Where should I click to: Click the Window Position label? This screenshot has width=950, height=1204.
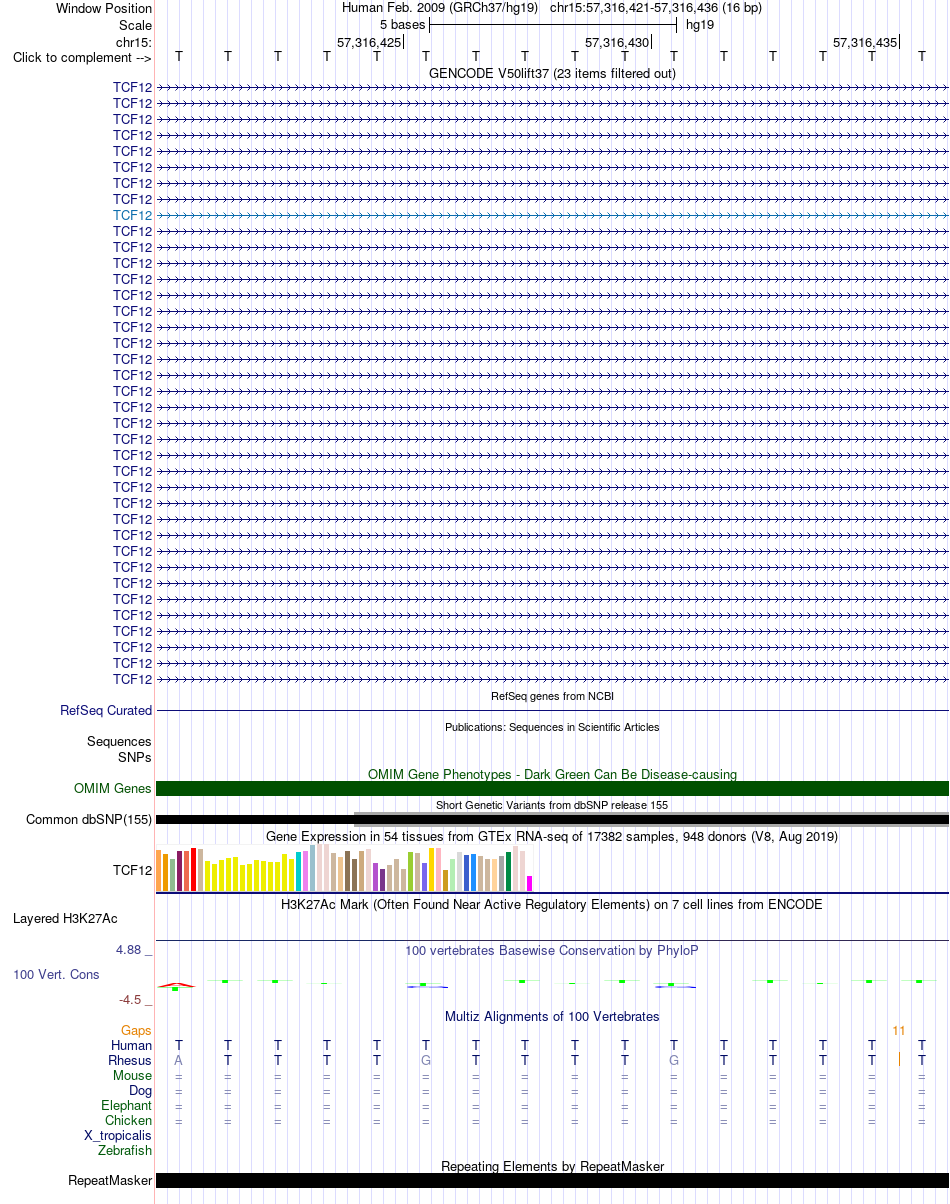pos(104,8)
